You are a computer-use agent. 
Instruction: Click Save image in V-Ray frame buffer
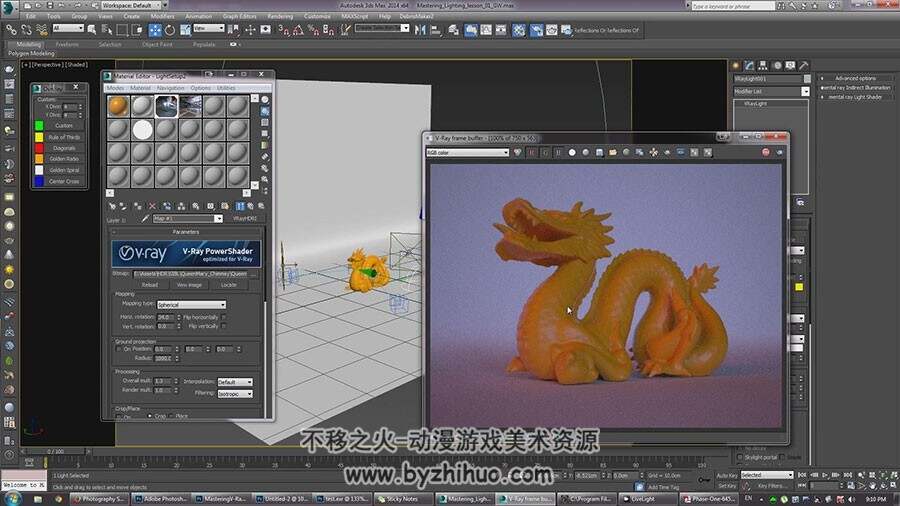(x=599, y=152)
